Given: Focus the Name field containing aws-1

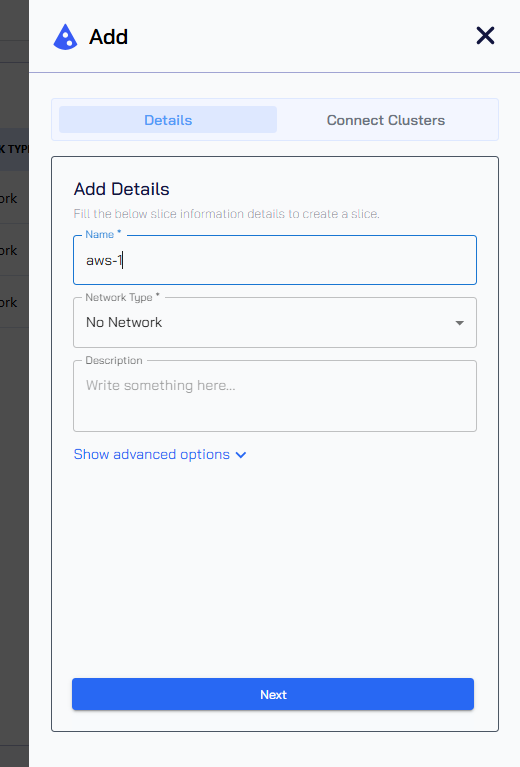Looking at the screenshot, I should pos(275,260).
